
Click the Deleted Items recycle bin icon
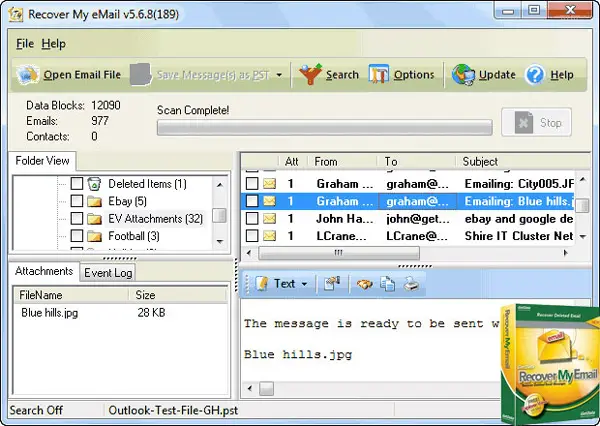coord(94,184)
